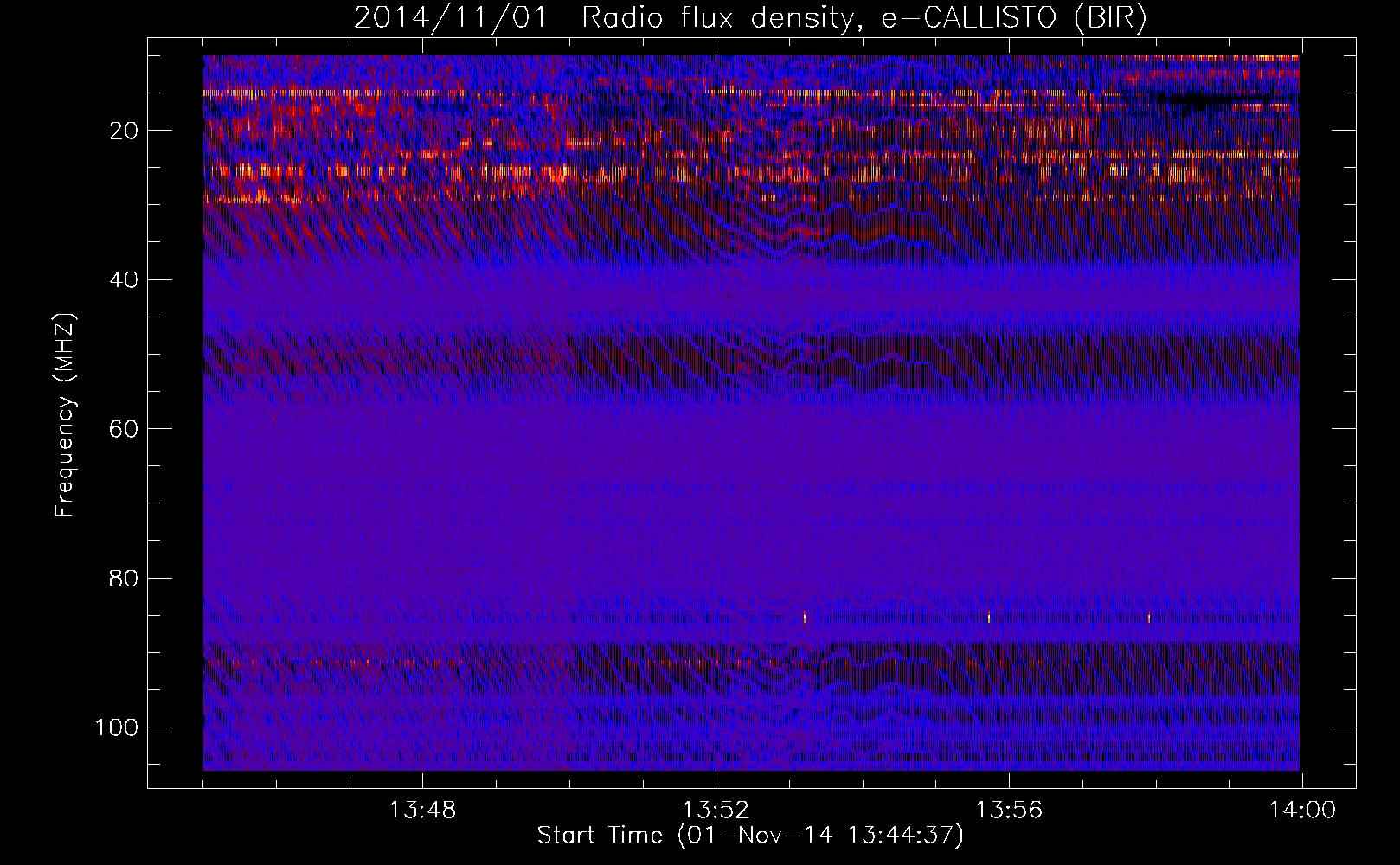Click the bright spike near 13:53 at 85 MHz
The width and height of the screenshot is (1400, 865).
tap(805, 617)
